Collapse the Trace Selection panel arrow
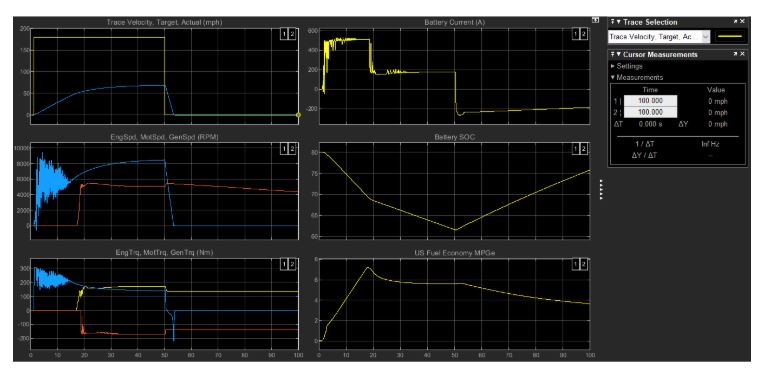The image size is (759, 374). (x=618, y=22)
